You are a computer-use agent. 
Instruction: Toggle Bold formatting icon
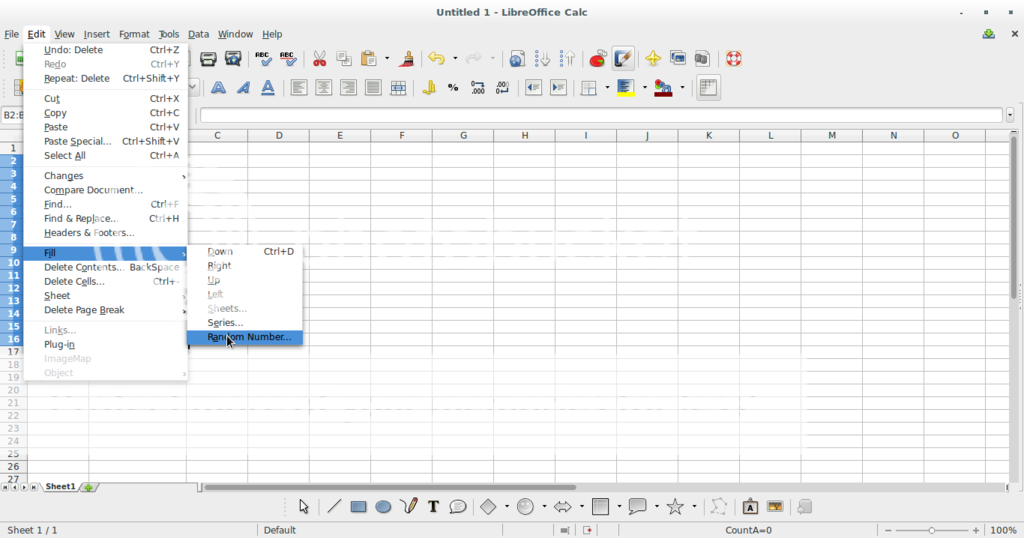[218, 87]
